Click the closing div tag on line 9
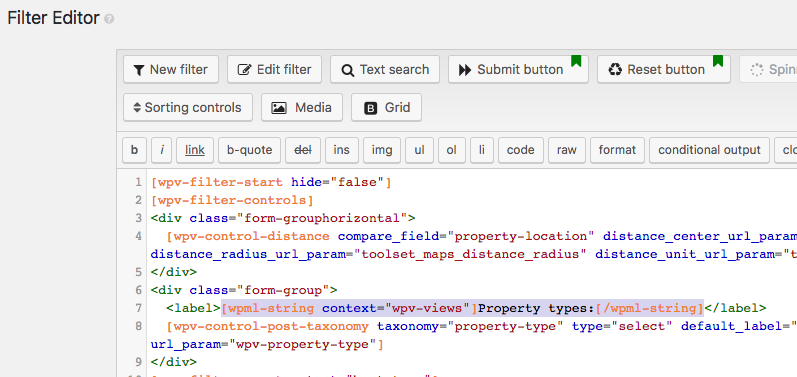797x377 pixels. click(x=174, y=363)
